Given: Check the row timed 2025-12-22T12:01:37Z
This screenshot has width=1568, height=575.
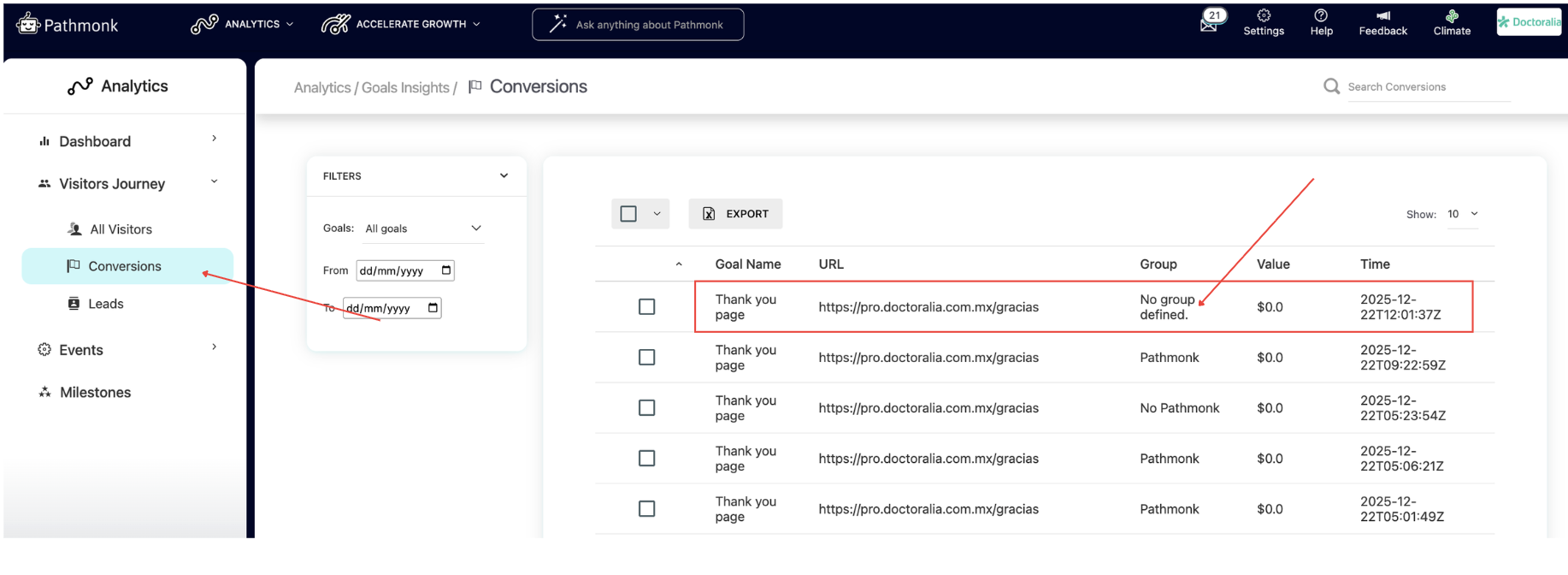Looking at the screenshot, I should [647, 306].
